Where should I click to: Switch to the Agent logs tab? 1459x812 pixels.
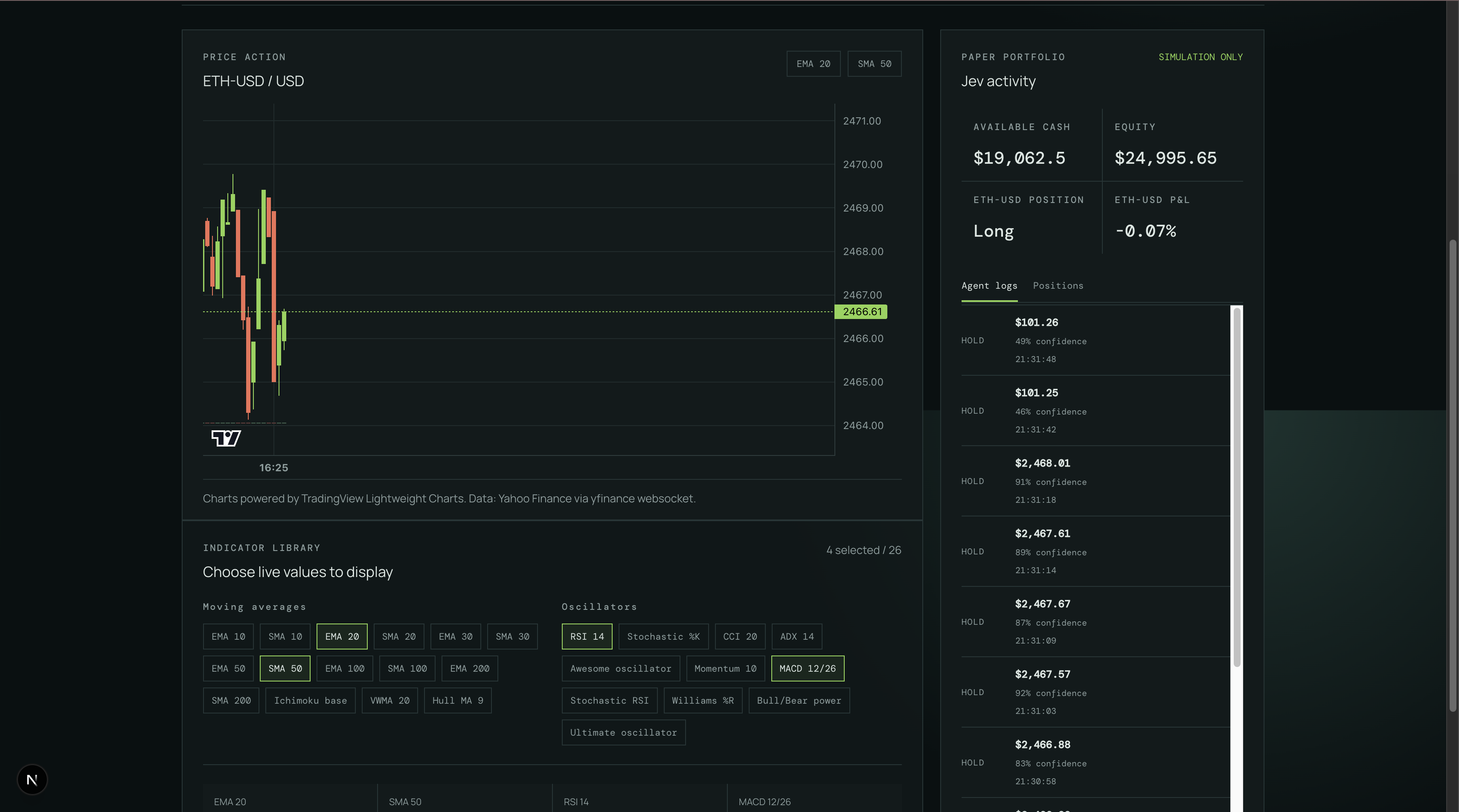click(989, 286)
